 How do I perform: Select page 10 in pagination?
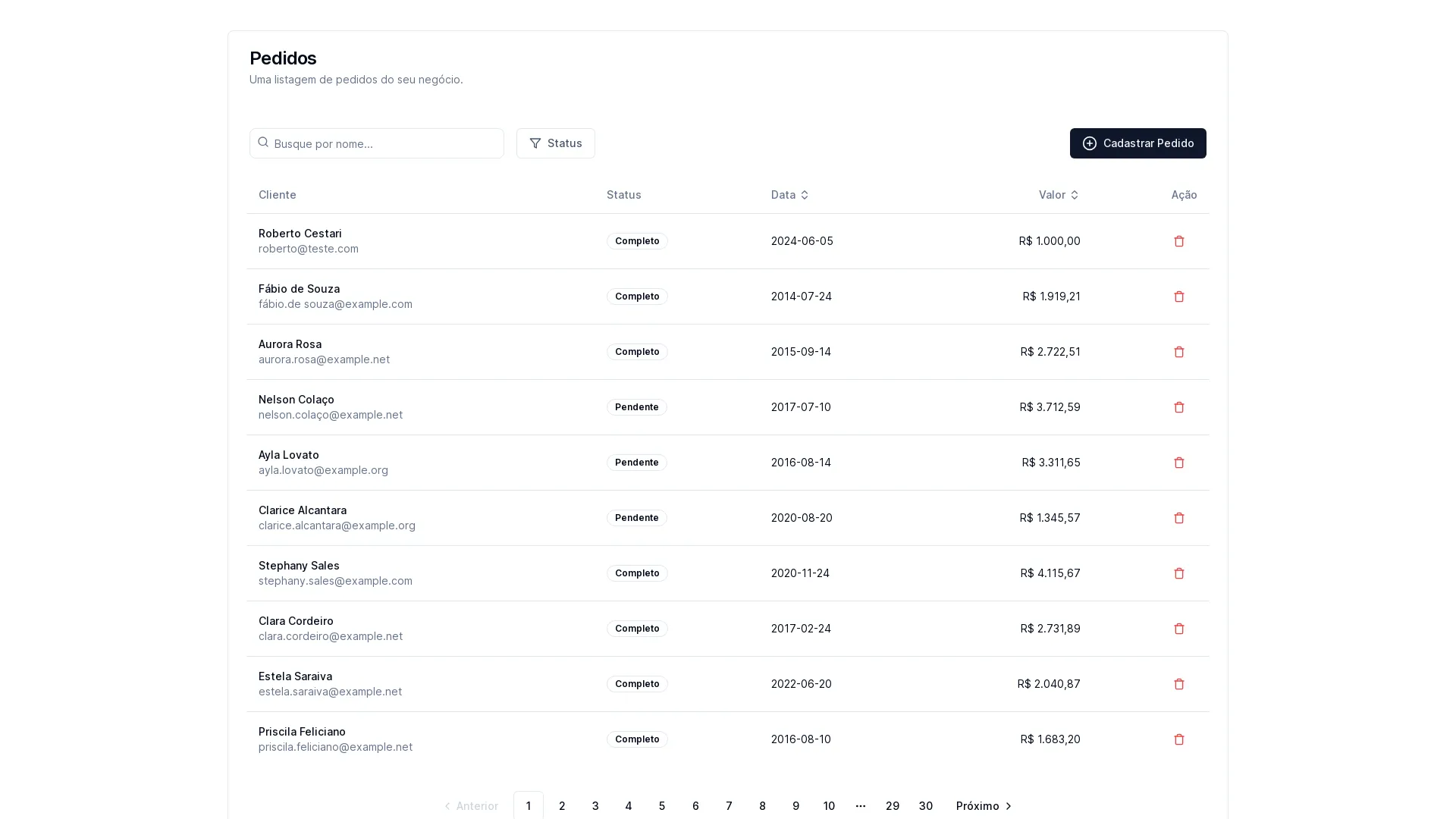tap(829, 805)
